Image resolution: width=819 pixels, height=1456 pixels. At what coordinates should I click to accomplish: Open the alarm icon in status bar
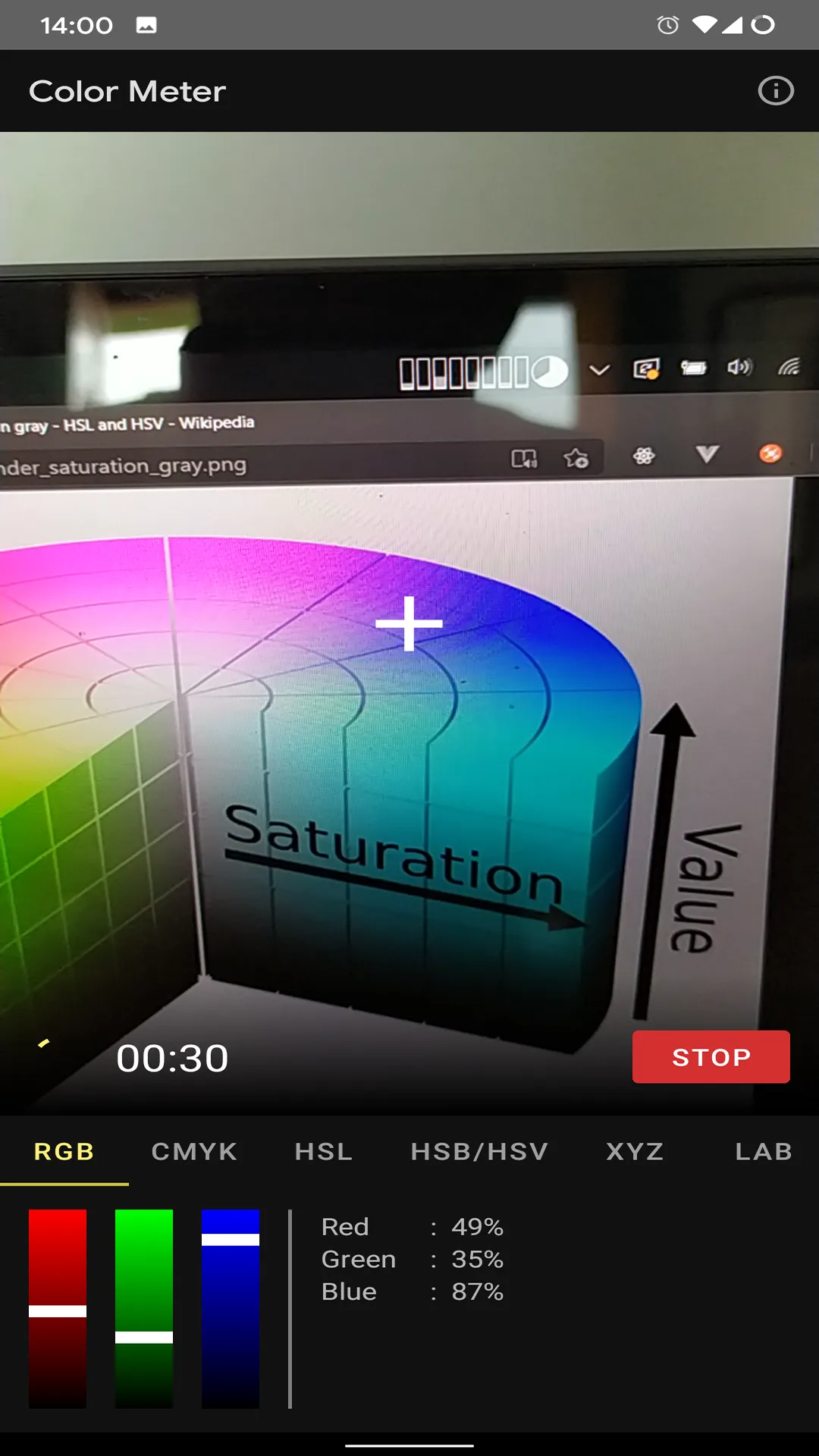(x=668, y=25)
